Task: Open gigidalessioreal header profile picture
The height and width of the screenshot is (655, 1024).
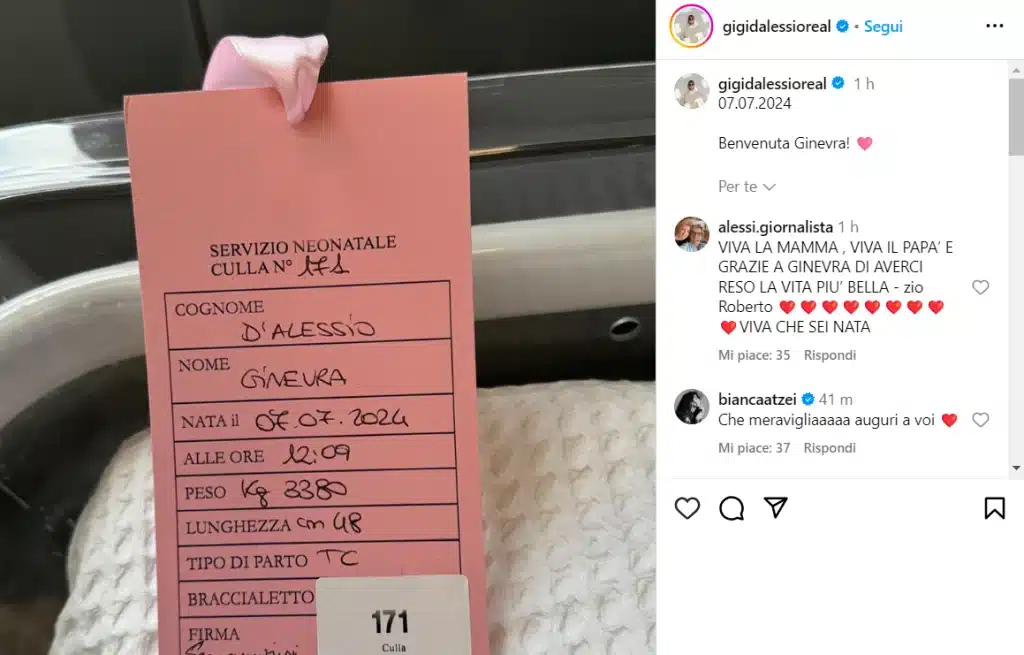Action: point(691,26)
